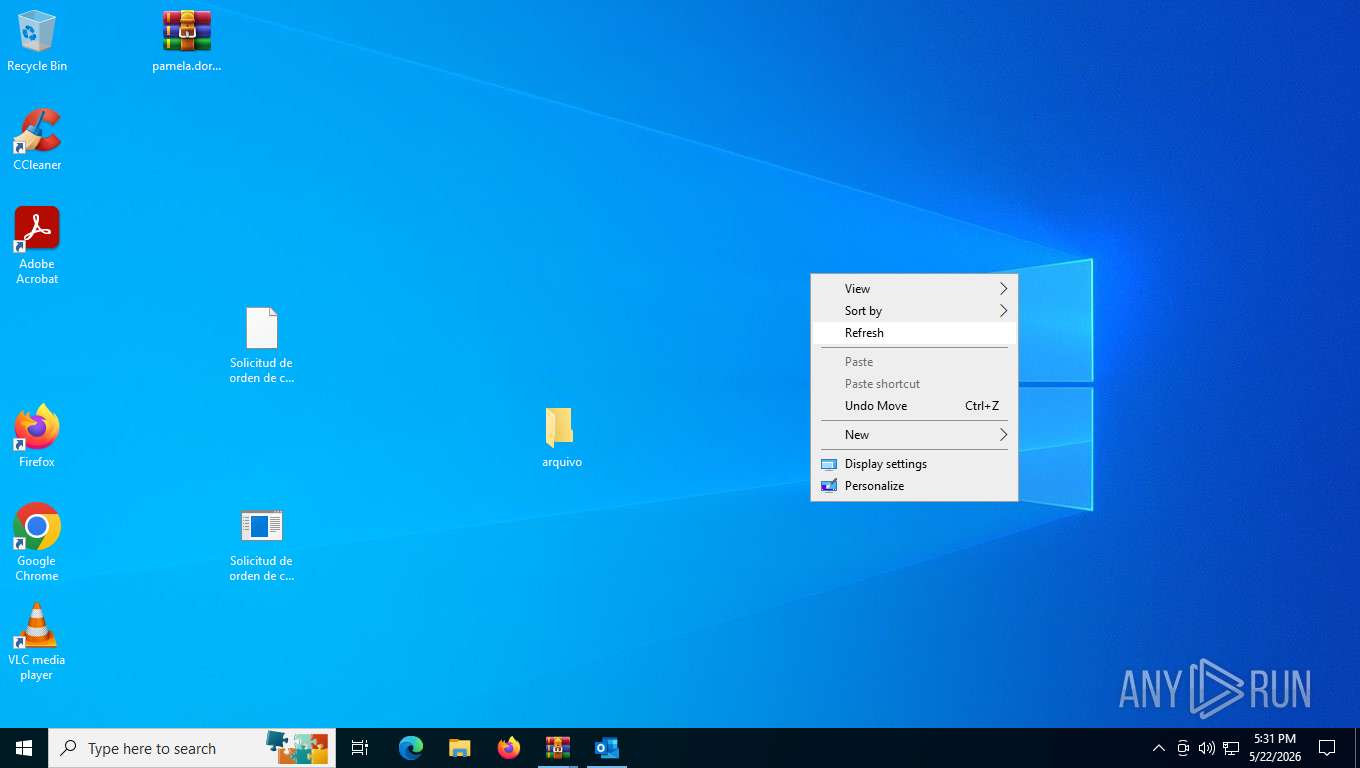Click the Type here to search box

192,748
